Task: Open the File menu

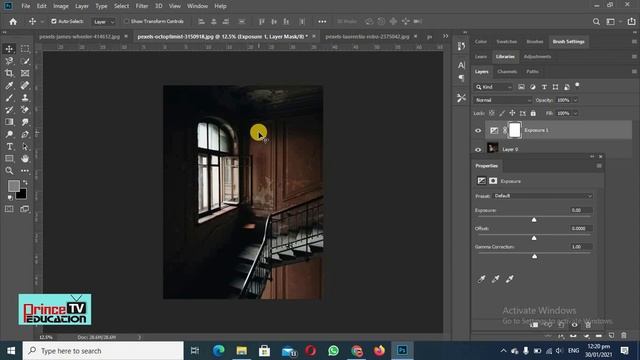Action: [x=25, y=6]
